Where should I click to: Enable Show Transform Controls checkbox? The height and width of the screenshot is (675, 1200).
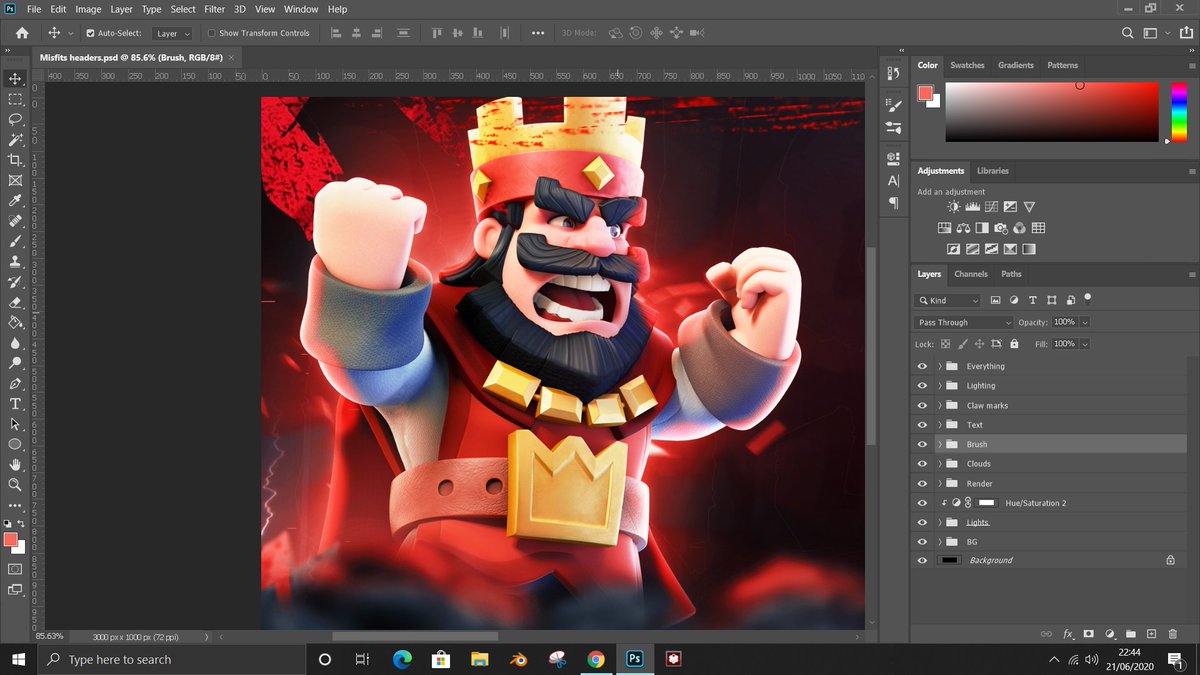[x=211, y=33]
